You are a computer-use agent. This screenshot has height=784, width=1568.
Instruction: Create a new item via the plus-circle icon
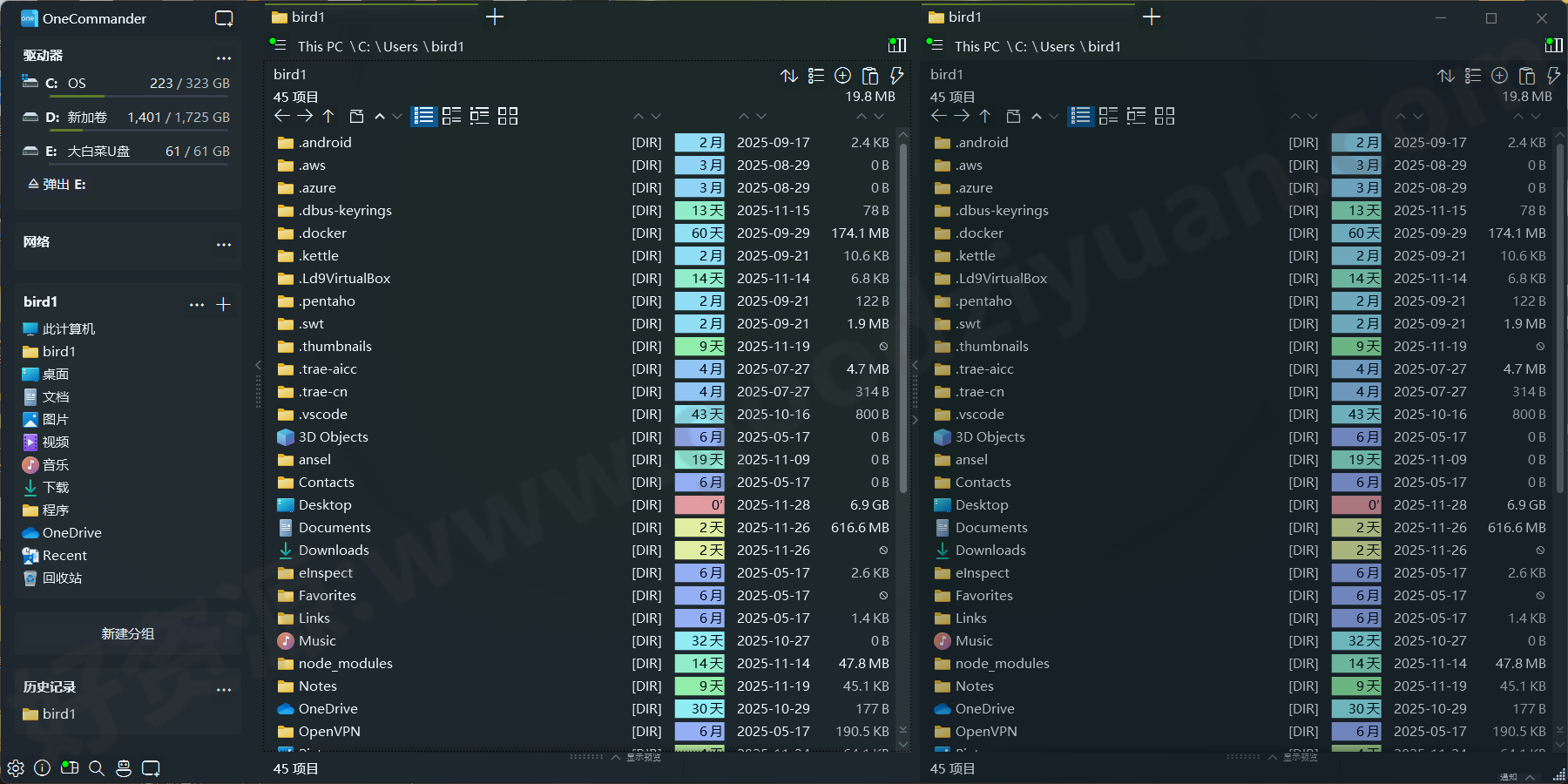(x=842, y=76)
